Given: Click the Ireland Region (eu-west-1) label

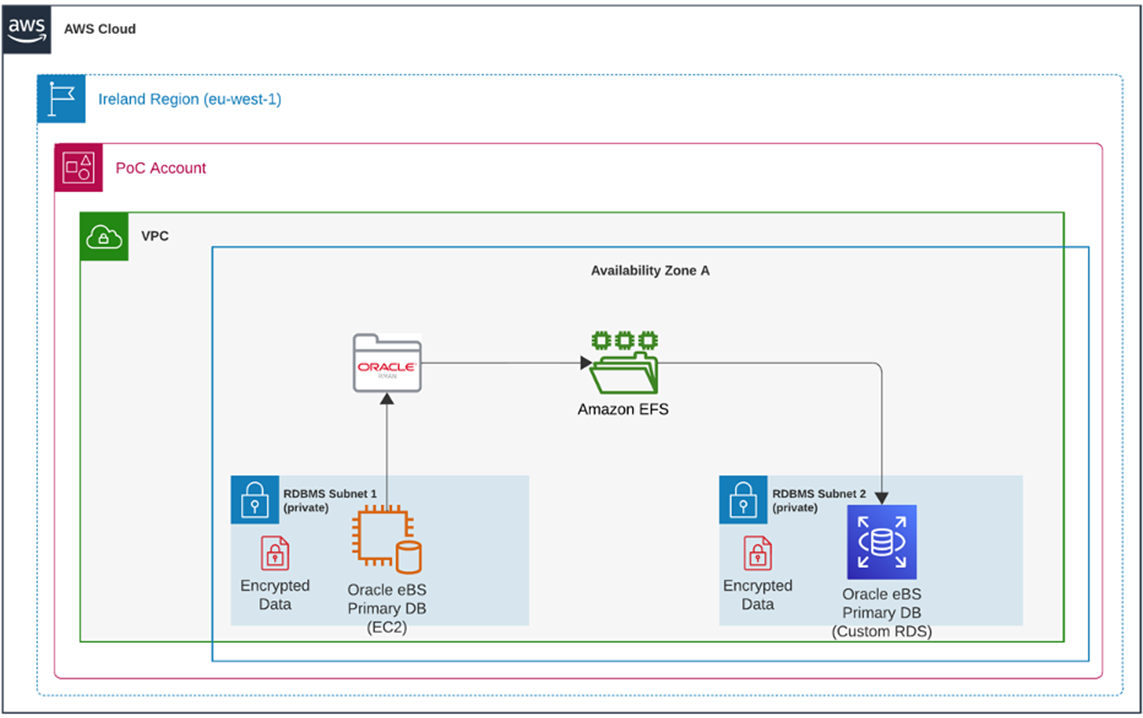Looking at the screenshot, I should pyautogui.click(x=190, y=99).
